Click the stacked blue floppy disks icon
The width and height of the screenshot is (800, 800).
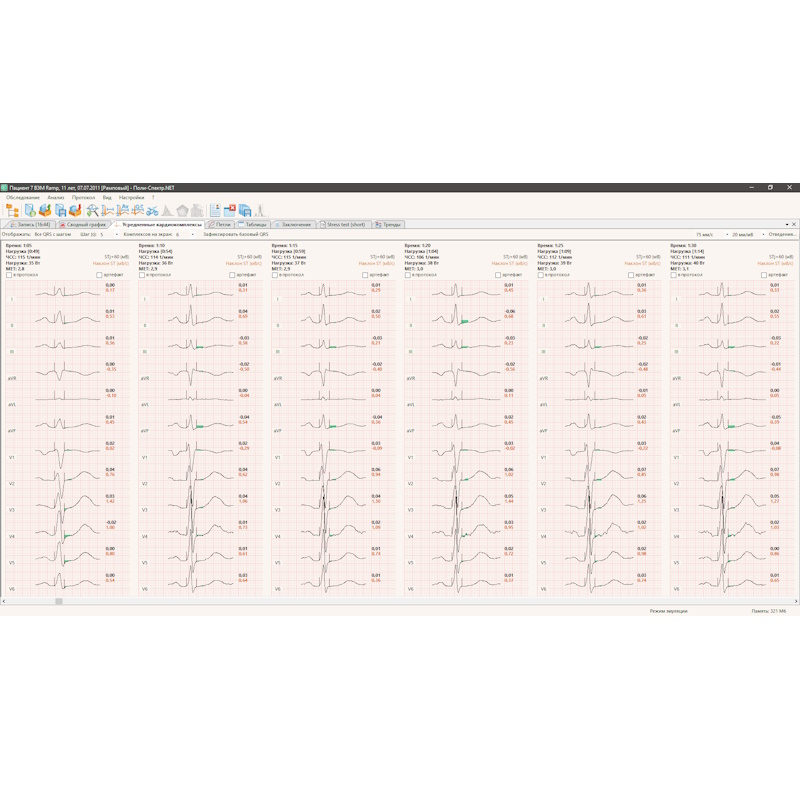click(x=245, y=210)
